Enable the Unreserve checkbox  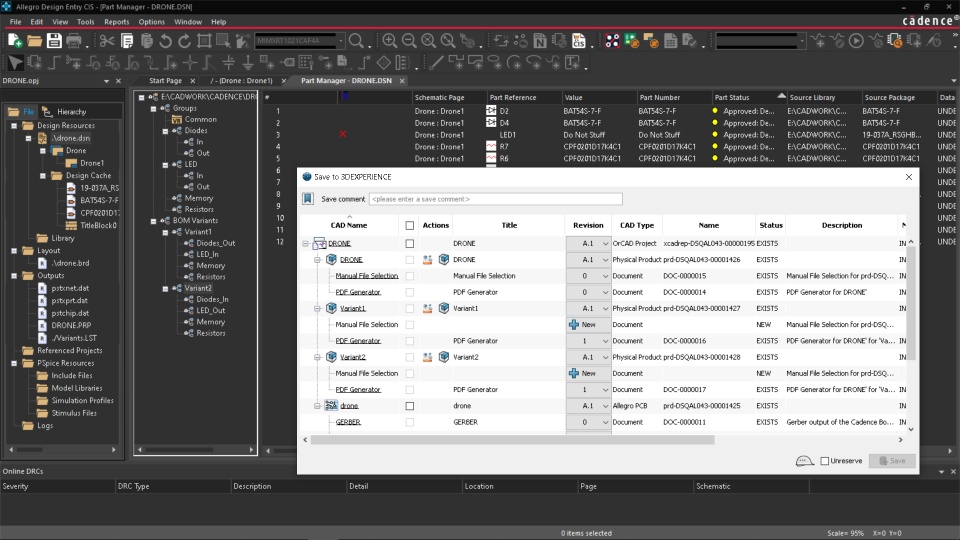point(825,460)
